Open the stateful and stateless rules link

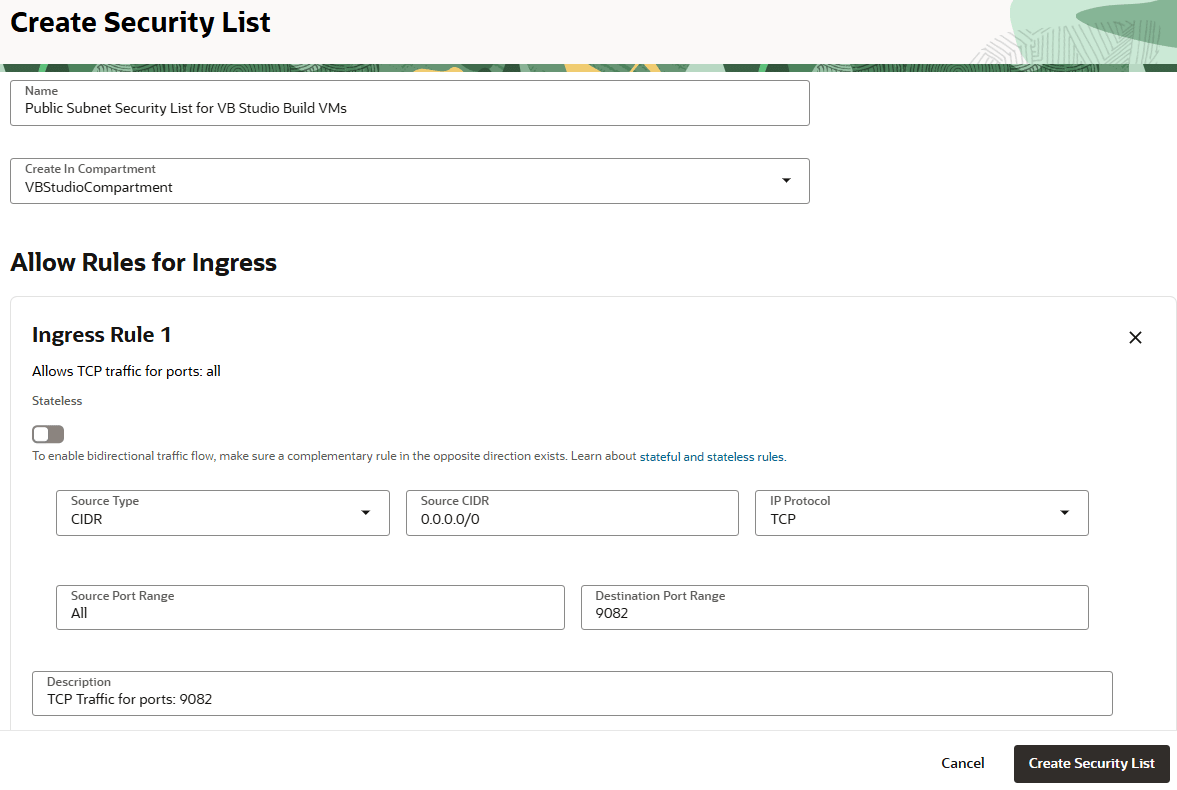pos(712,457)
